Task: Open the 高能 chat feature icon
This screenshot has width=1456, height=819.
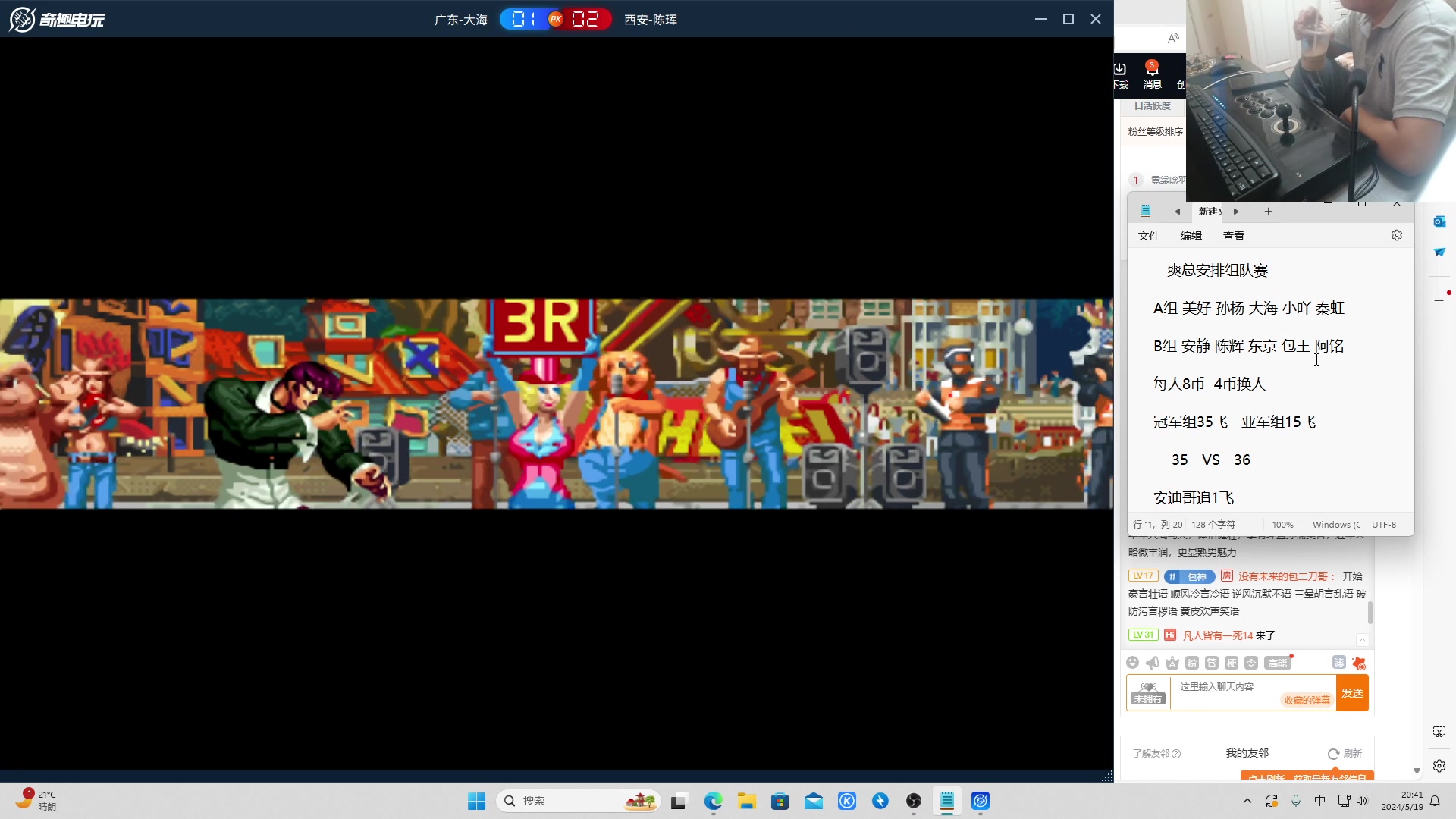Action: click(1277, 663)
